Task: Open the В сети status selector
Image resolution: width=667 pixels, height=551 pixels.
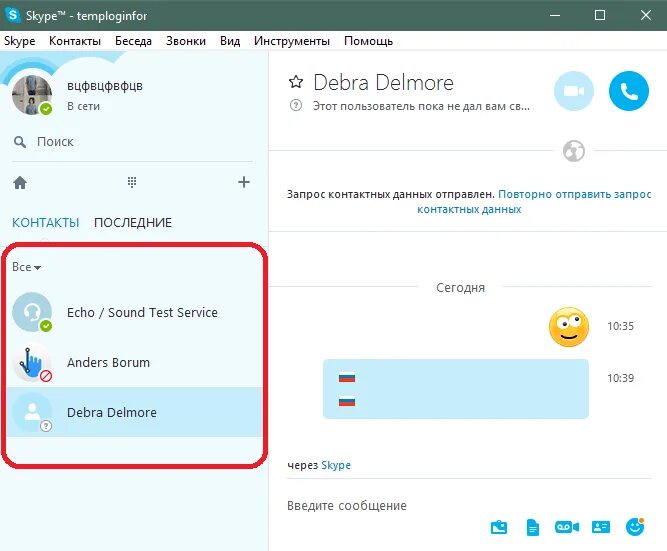Action: (x=83, y=106)
